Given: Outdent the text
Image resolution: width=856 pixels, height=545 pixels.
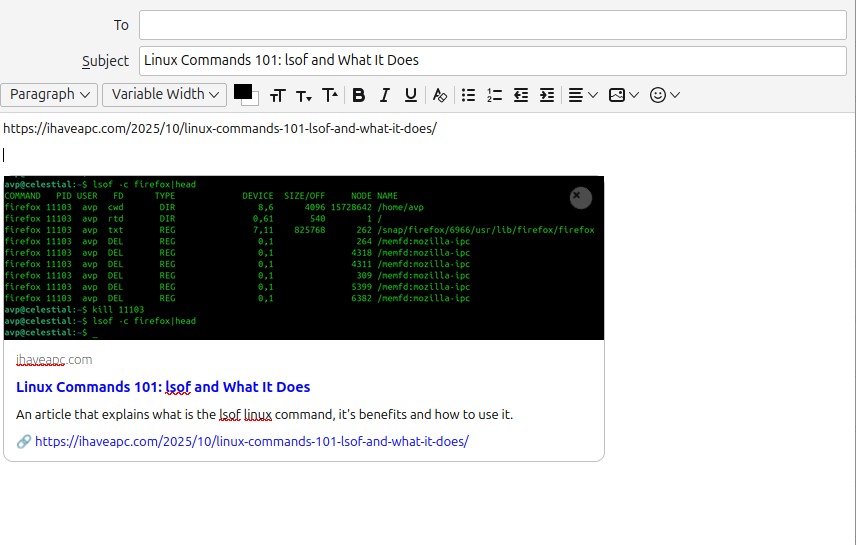Looking at the screenshot, I should point(520,95).
